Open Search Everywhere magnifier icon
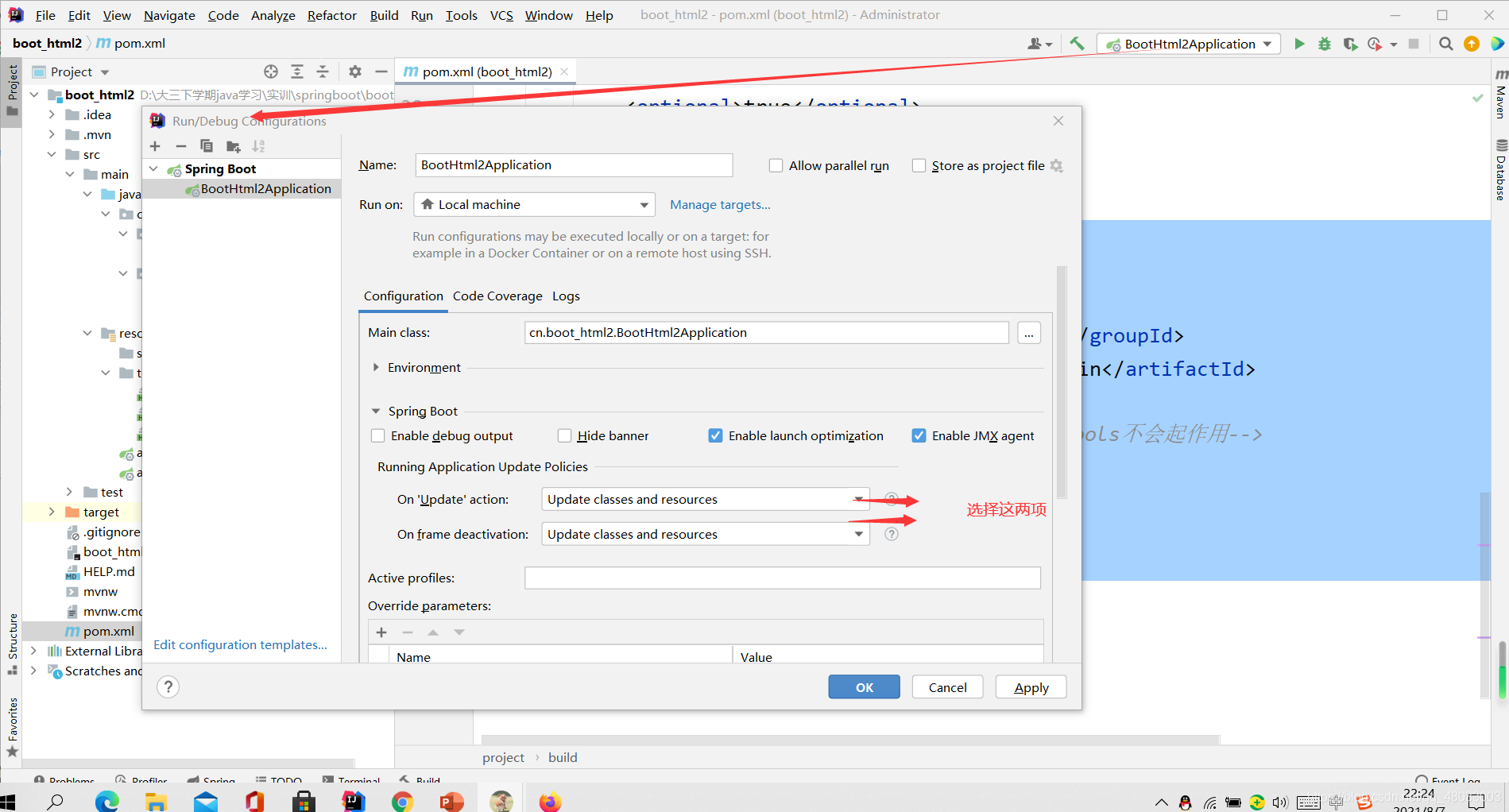 (1446, 44)
